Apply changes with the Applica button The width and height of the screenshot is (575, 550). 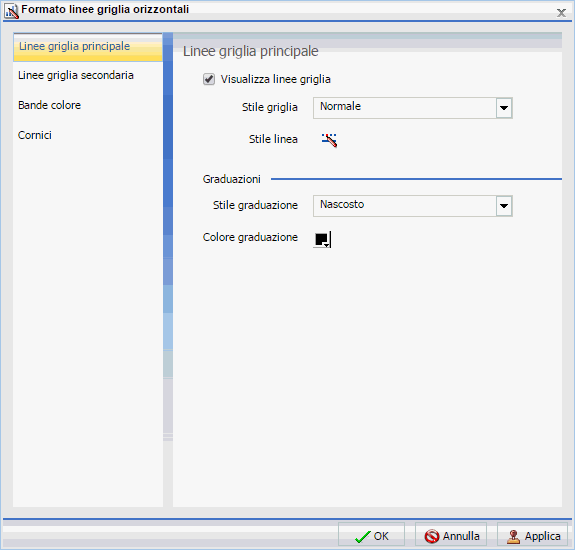pos(533,536)
